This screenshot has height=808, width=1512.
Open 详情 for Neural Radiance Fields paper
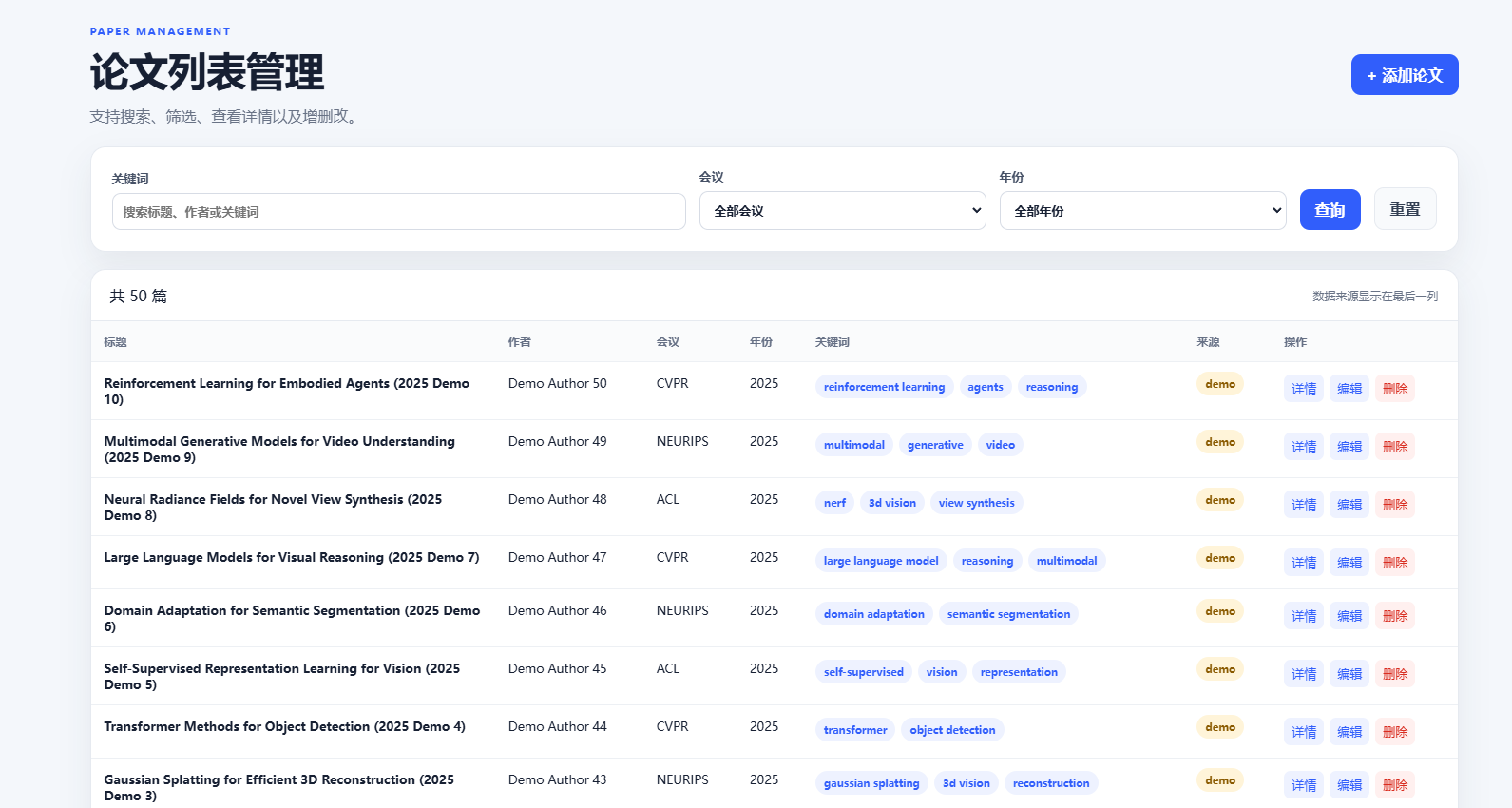click(x=1304, y=504)
